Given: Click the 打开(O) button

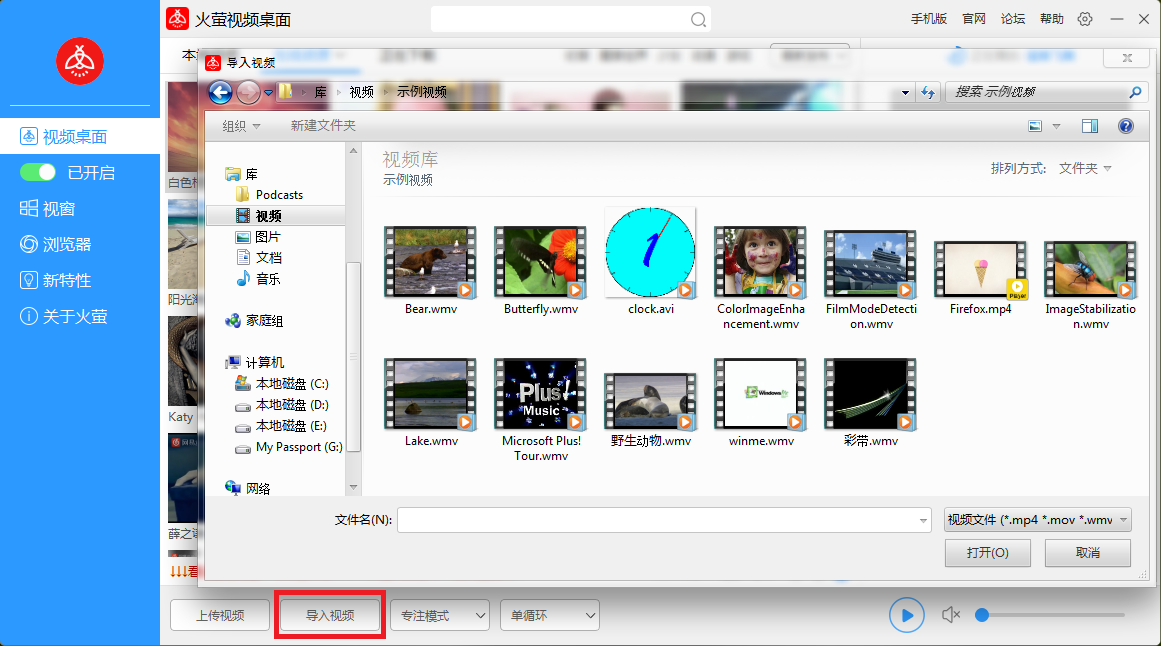Looking at the screenshot, I should [x=988, y=553].
